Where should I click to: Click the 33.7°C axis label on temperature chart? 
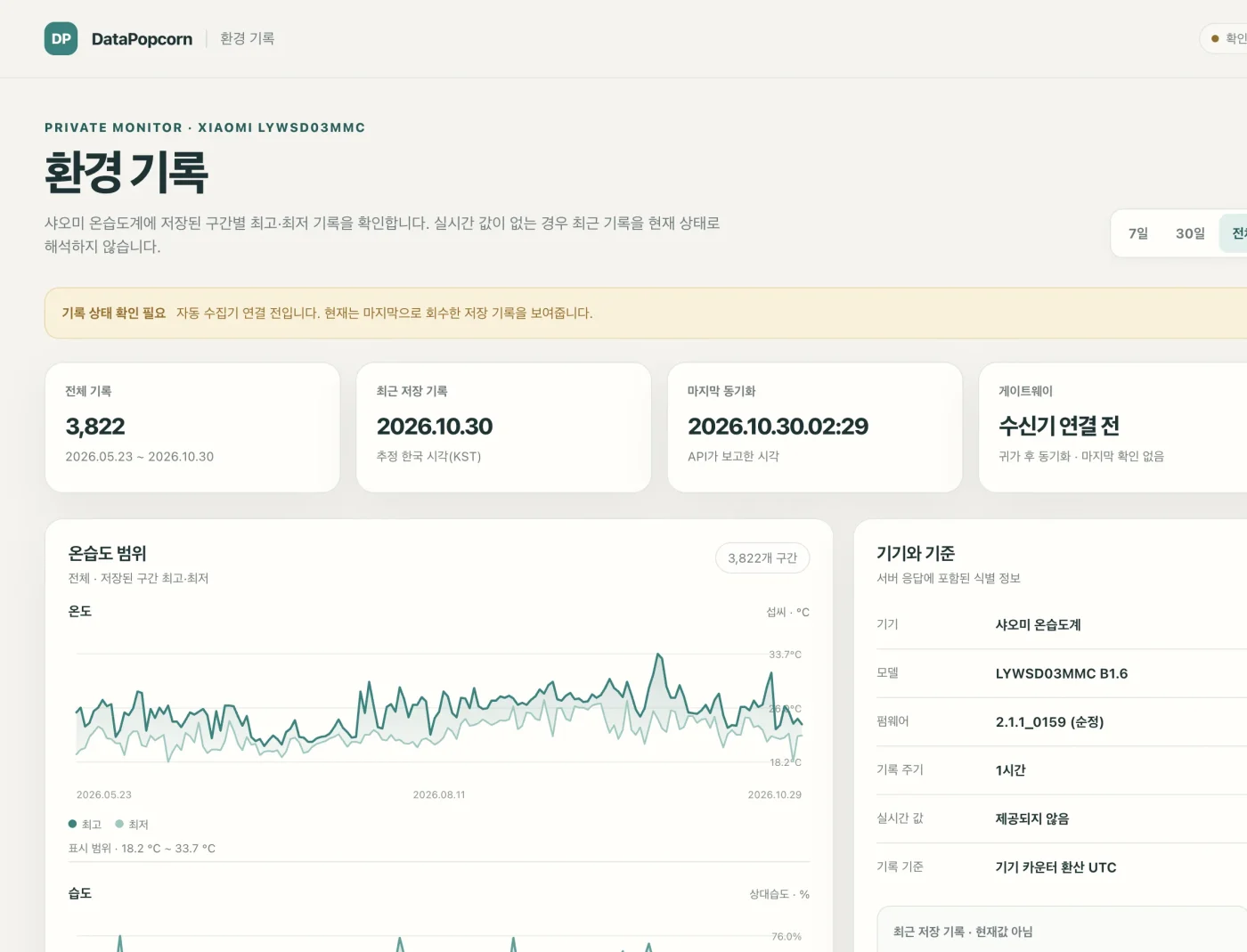click(x=786, y=655)
